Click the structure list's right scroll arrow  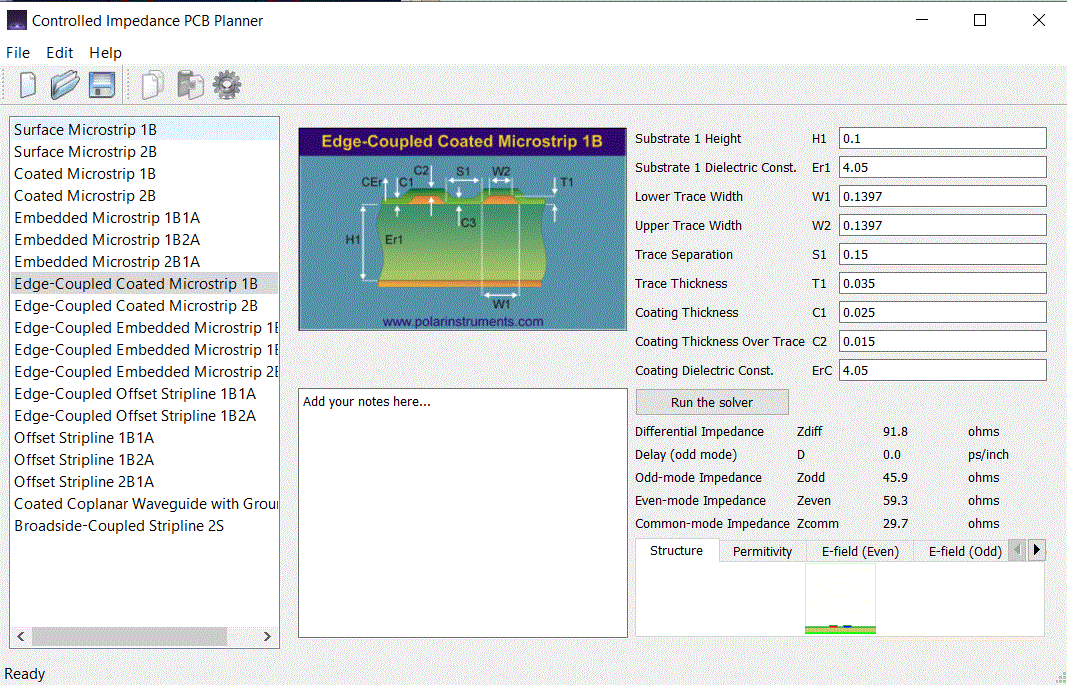(x=267, y=637)
